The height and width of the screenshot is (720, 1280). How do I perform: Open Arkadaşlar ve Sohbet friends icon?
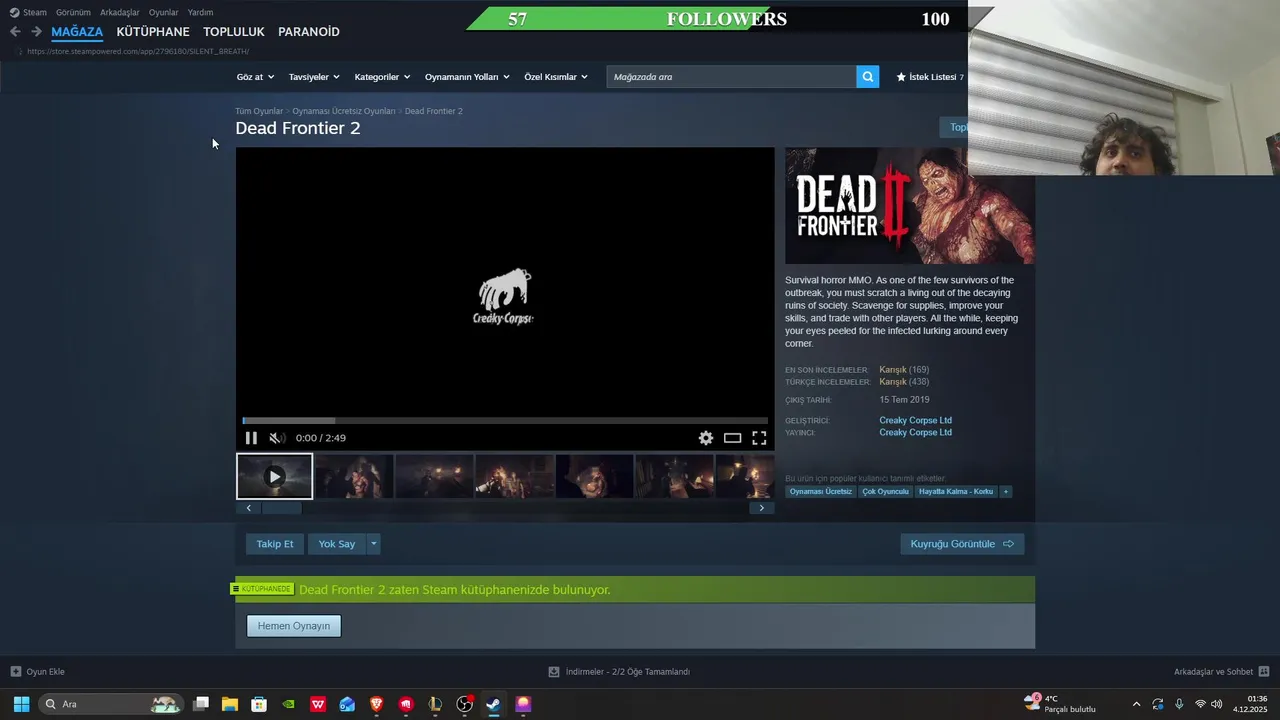1264,672
